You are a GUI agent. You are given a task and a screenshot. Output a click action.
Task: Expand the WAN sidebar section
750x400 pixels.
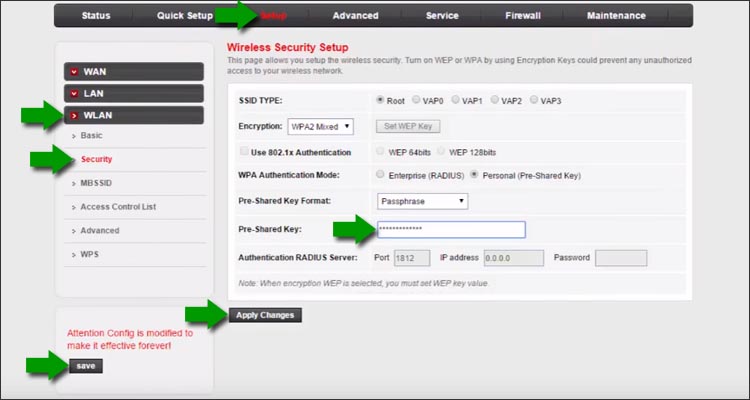132,71
